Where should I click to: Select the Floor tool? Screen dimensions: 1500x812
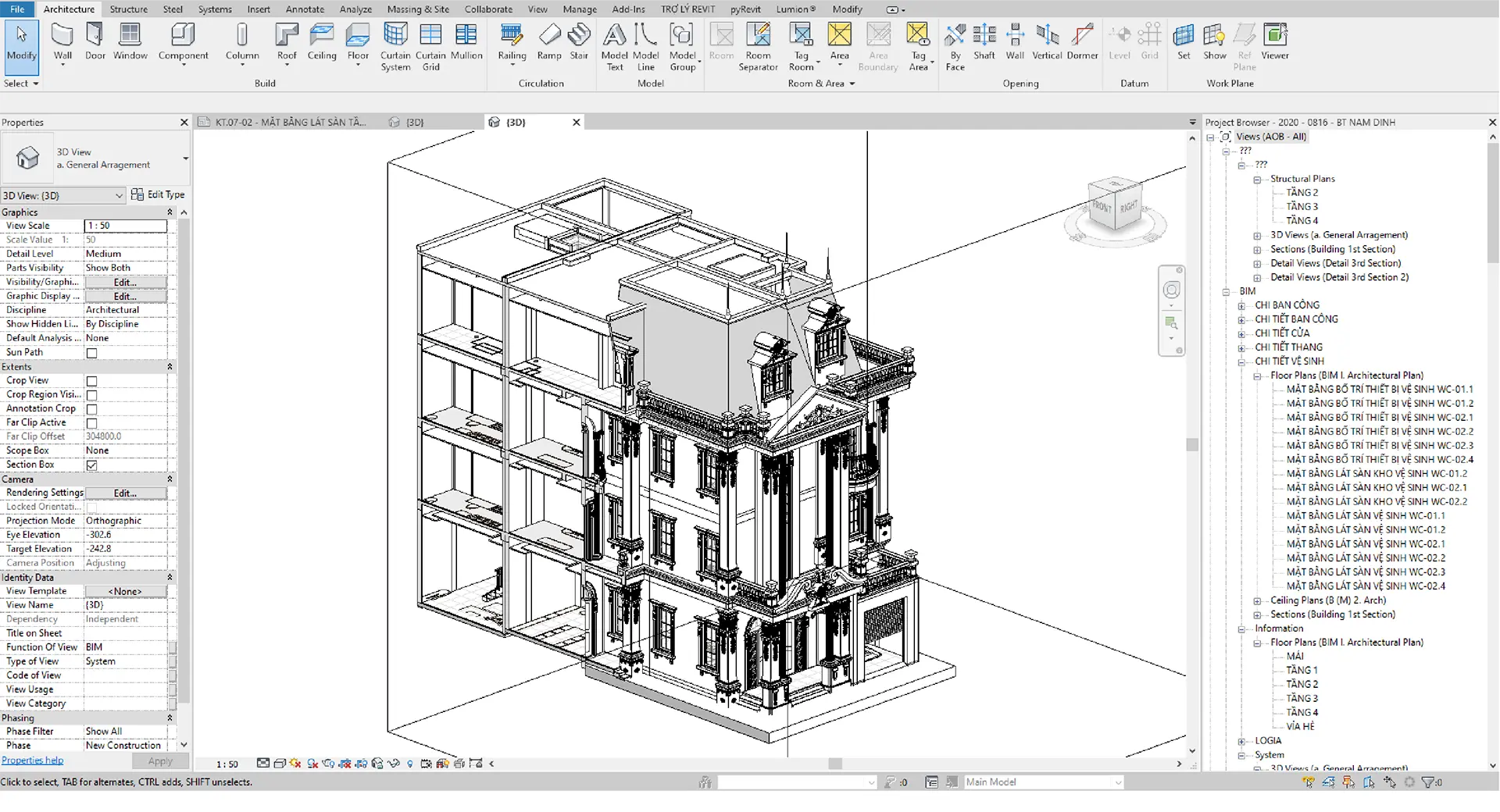[x=358, y=42]
